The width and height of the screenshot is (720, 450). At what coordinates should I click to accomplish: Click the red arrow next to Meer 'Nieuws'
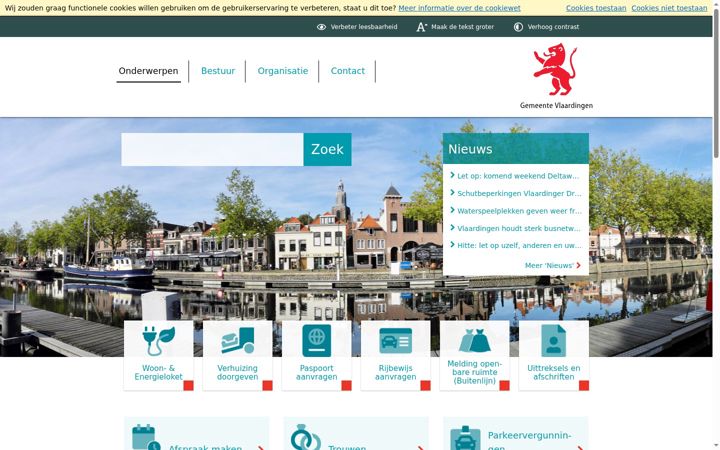[579, 265]
